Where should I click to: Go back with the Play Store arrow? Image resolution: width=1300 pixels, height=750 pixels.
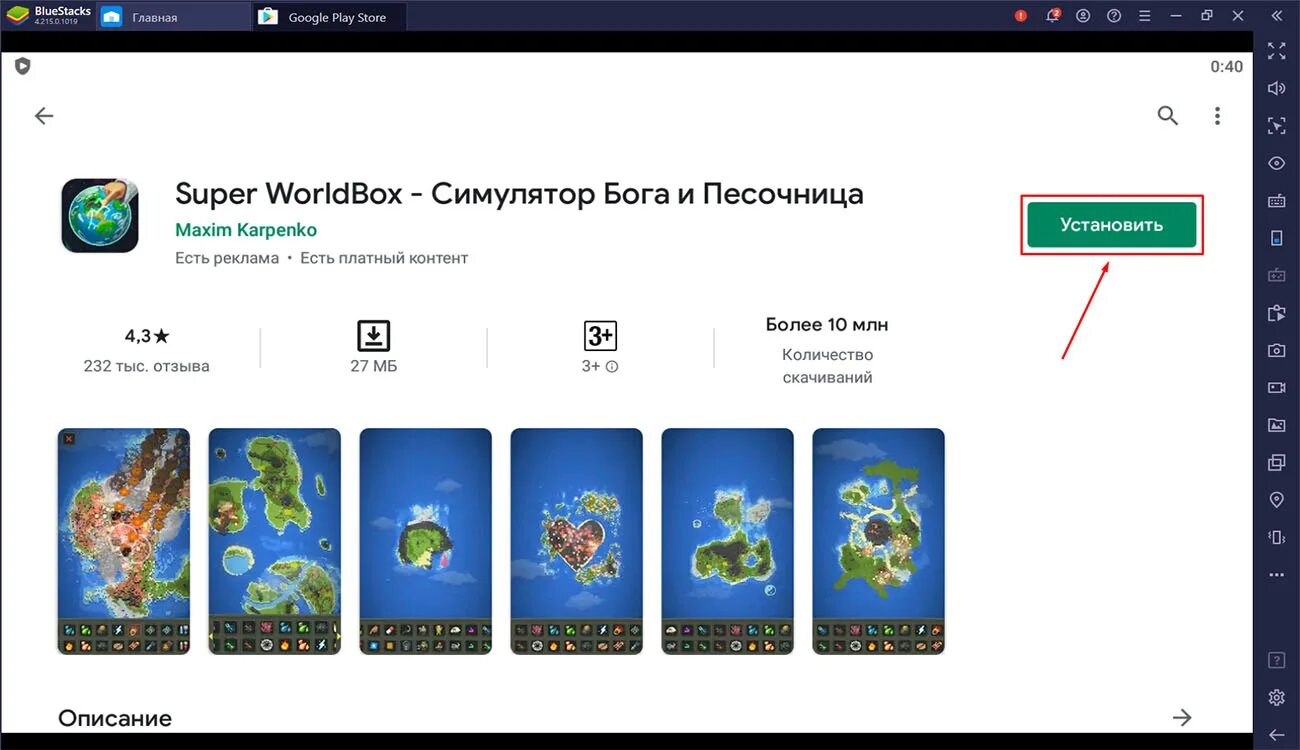pos(44,116)
